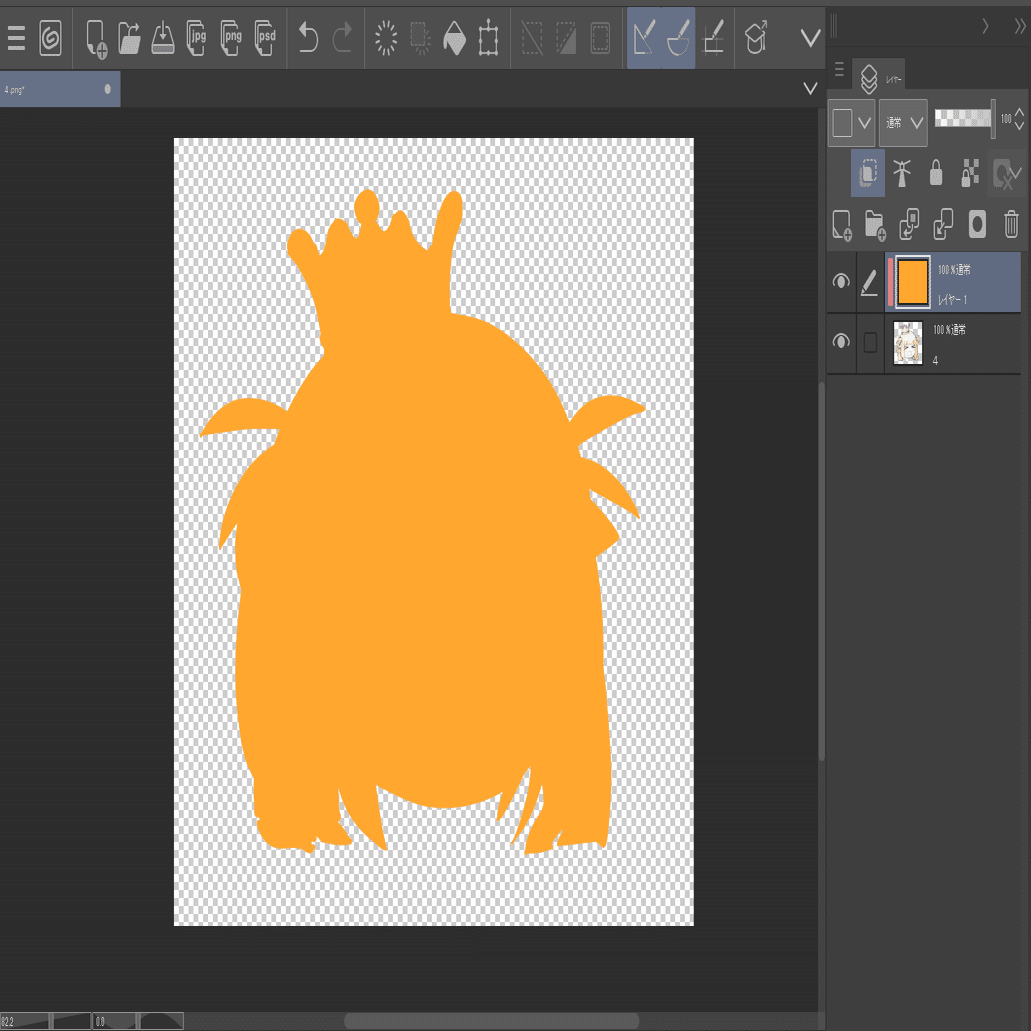The image size is (1031, 1031).
Task: Open the 通常 blending mode dropdown
Action: (903, 122)
